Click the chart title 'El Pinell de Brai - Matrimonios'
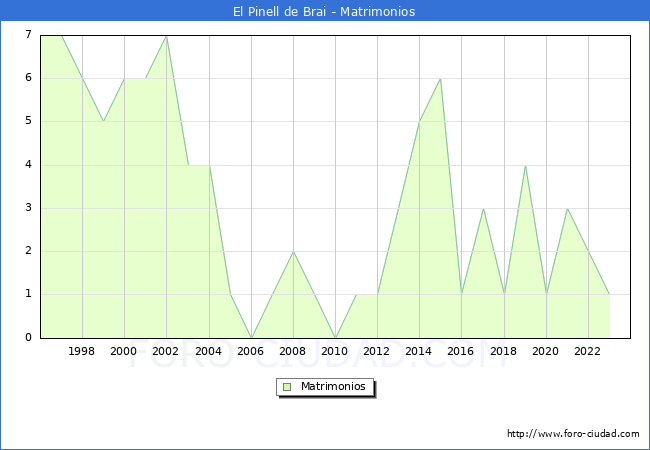 324,12
